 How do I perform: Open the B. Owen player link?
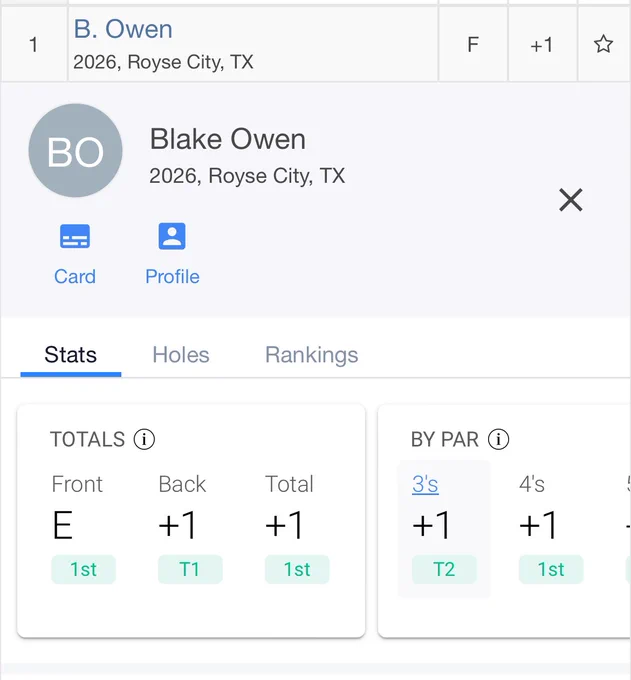[x=123, y=29]
